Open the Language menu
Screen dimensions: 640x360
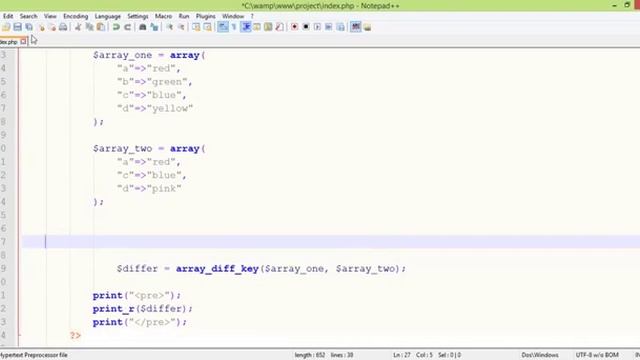(108, 16)
